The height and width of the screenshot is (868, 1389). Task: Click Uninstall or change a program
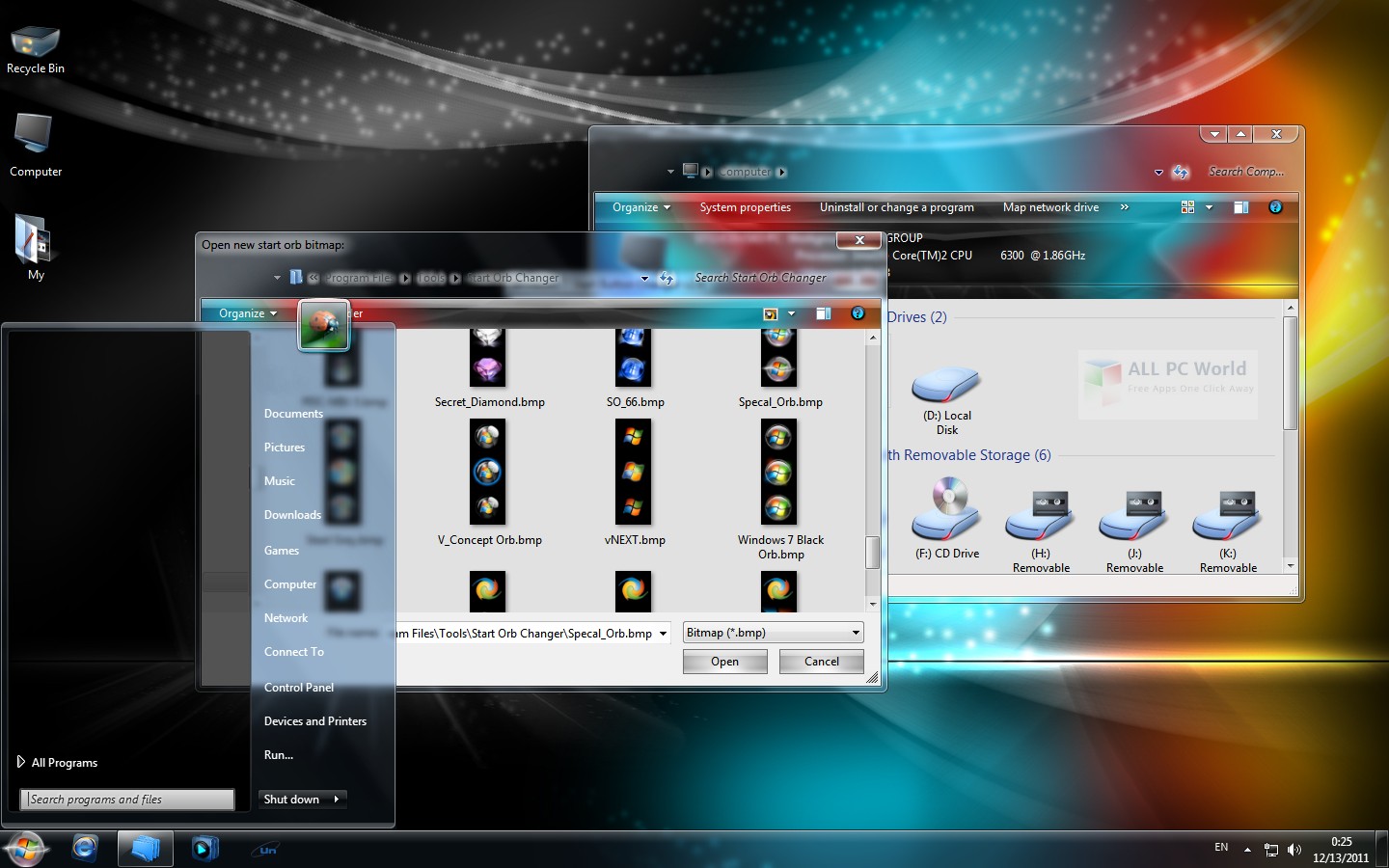click(896, 206)
